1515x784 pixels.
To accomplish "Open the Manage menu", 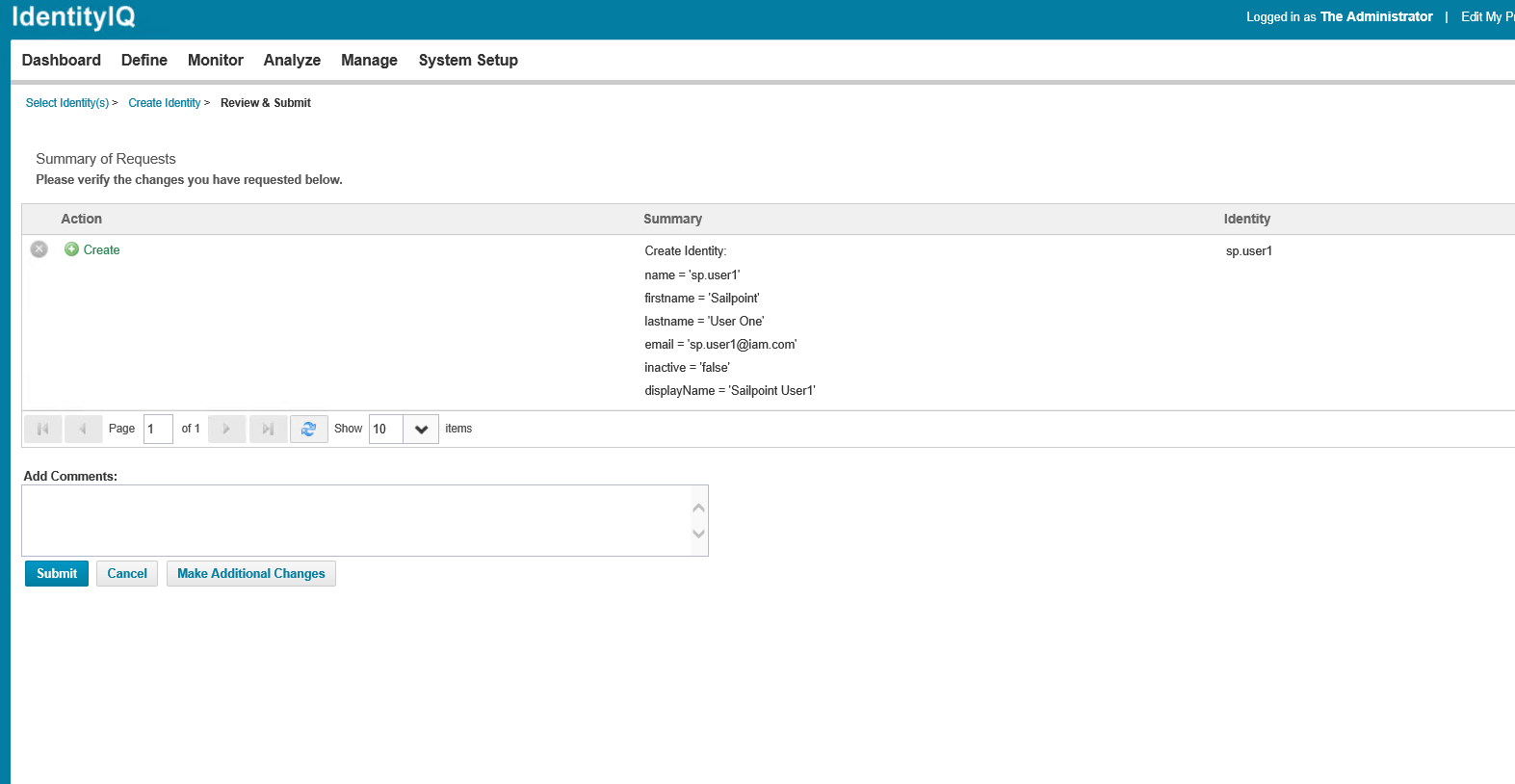I will (x=369, y=60).
